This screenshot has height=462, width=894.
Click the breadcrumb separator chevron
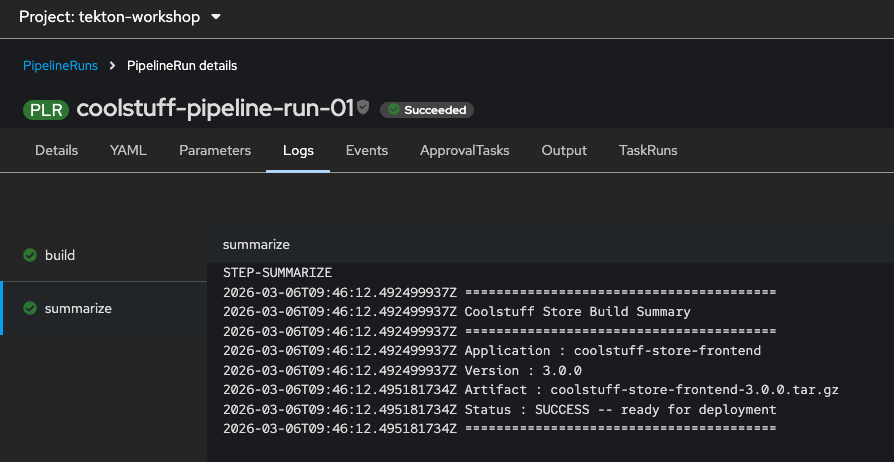point(112,66)
